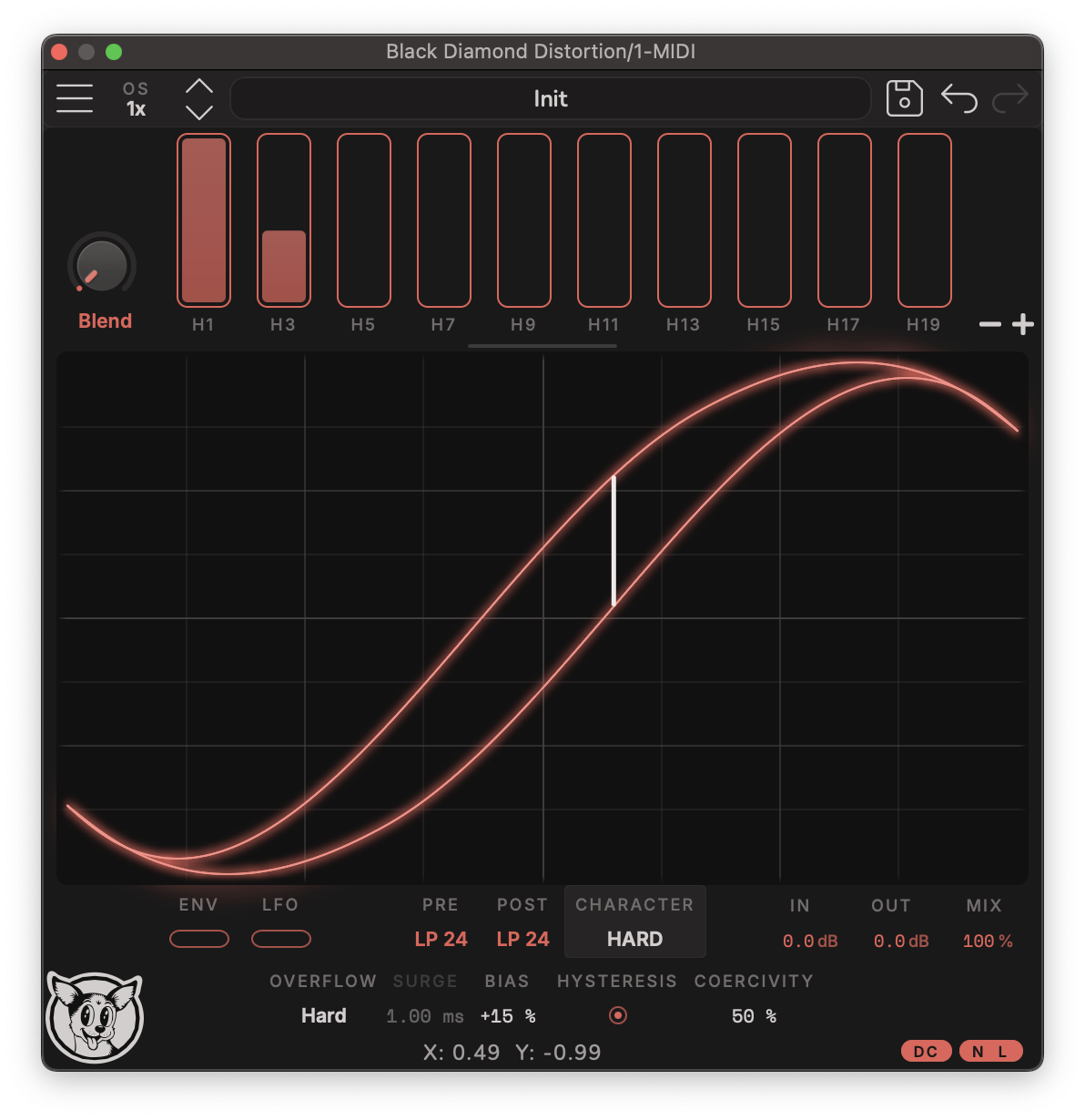Open CHARACTER HARD selector
Screen dimensions: 1085x1120
tap(635, 921)
